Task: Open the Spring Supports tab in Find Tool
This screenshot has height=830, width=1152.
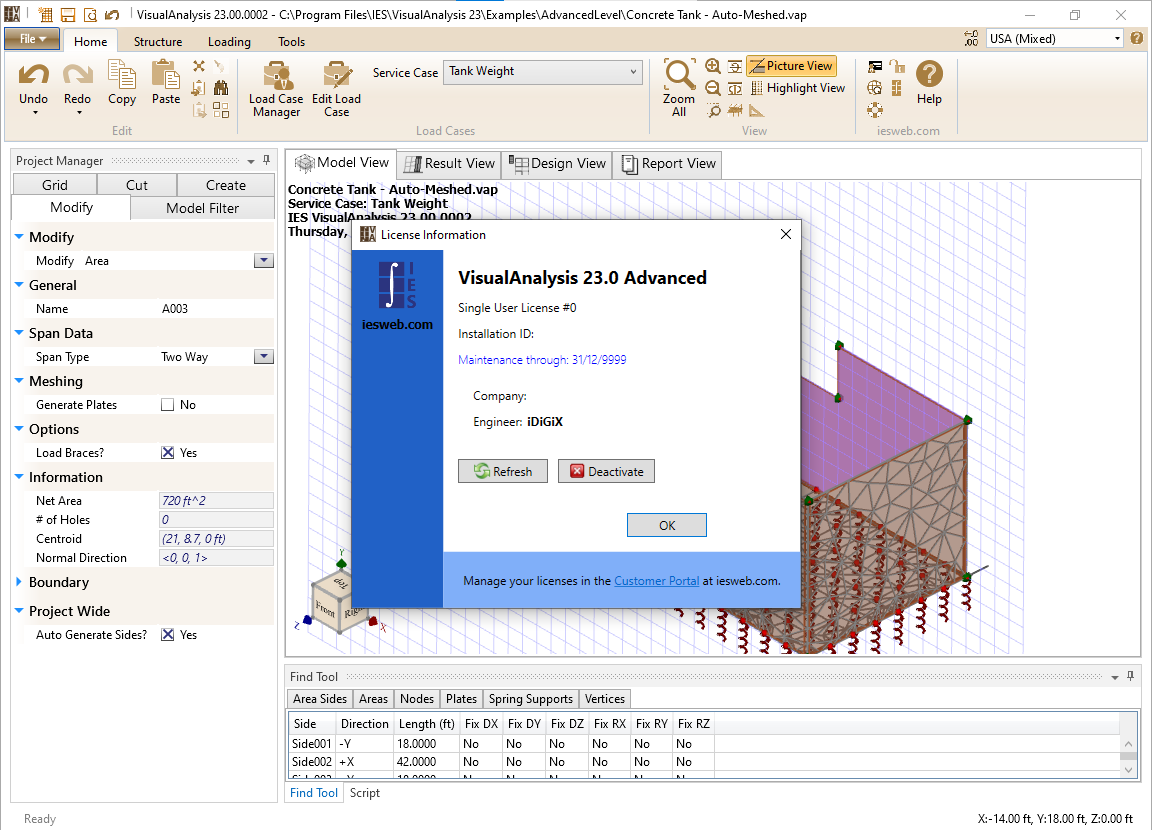Action: tap(530, 699)
